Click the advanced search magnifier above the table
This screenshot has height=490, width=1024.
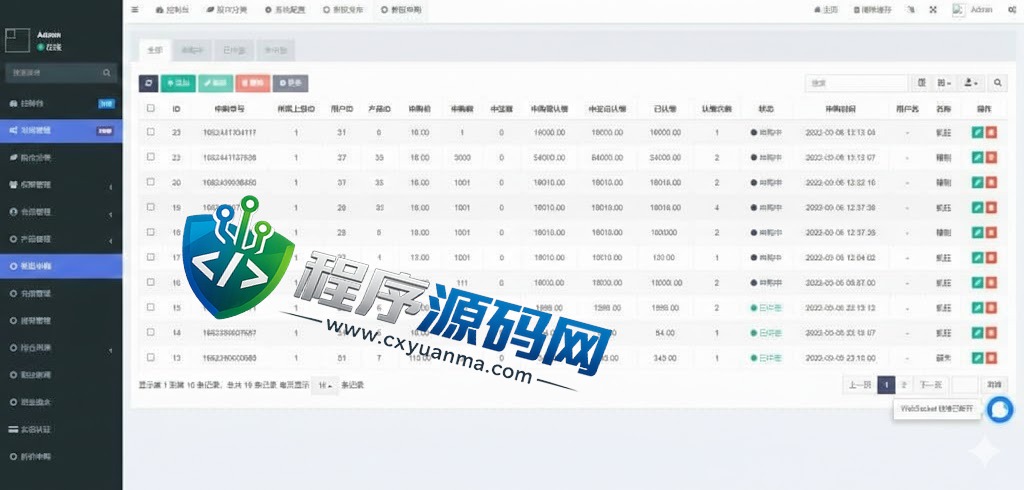(x=998, y=83)
